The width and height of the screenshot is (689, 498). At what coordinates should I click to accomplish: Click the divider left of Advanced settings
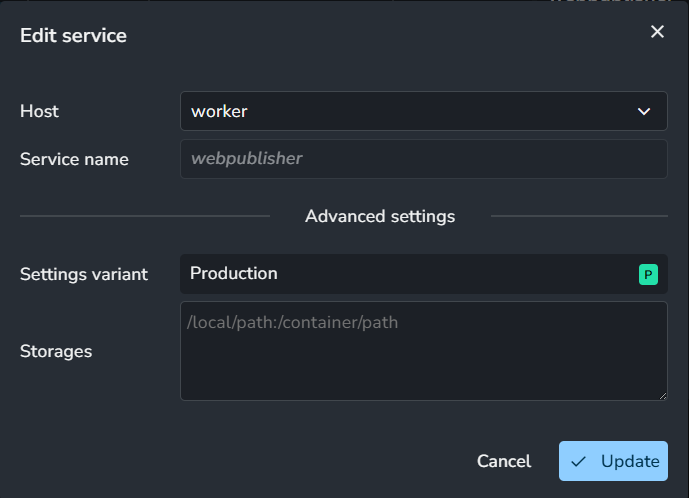click(145, 216)
